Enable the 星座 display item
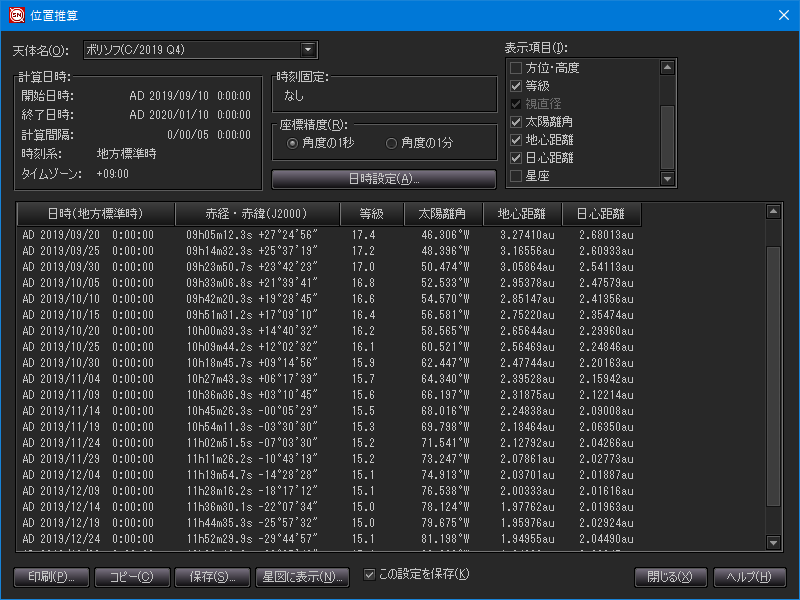The image size is (800, 600). point(516,176)
